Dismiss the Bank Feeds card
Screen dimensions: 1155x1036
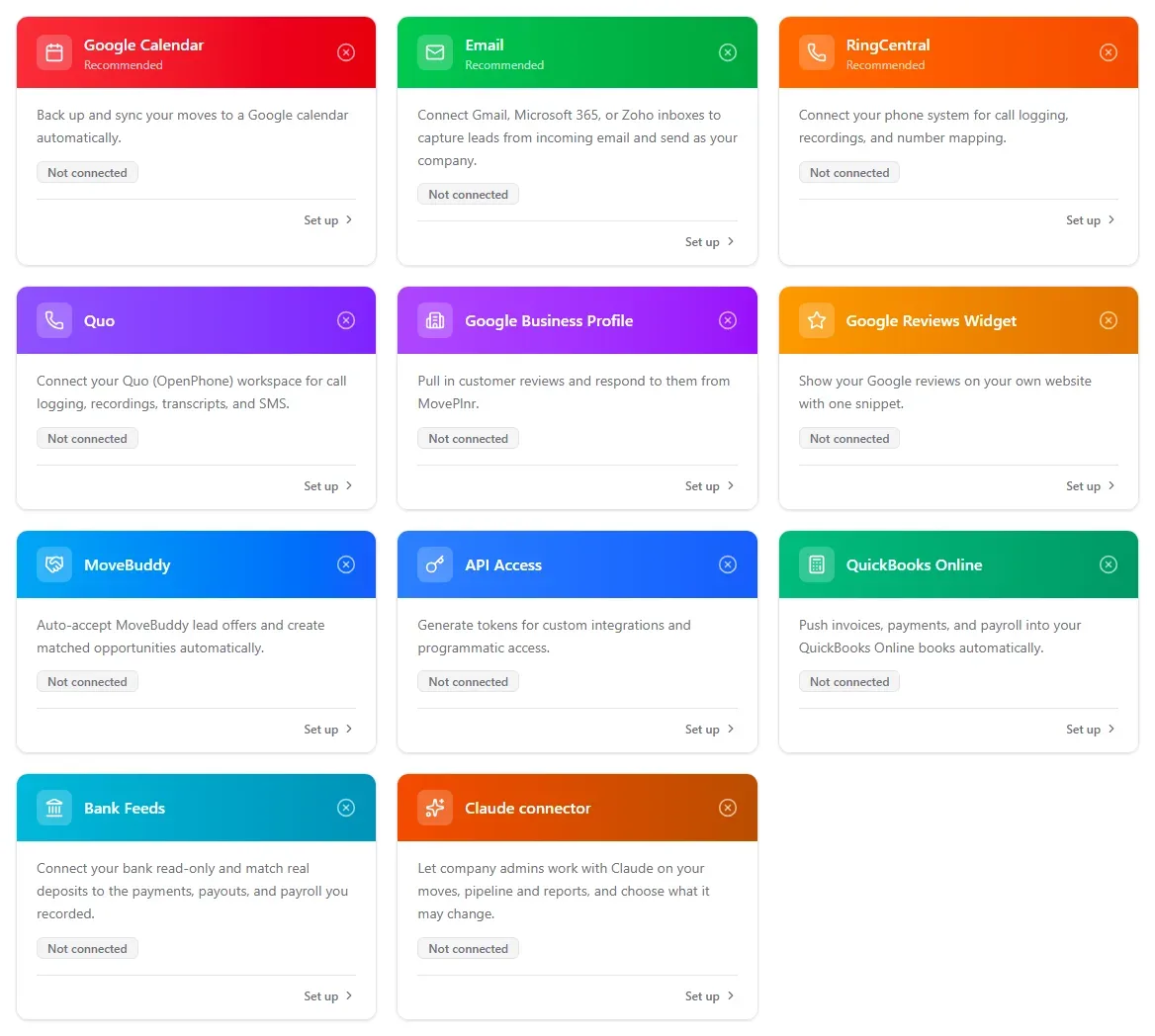point(346,808)
